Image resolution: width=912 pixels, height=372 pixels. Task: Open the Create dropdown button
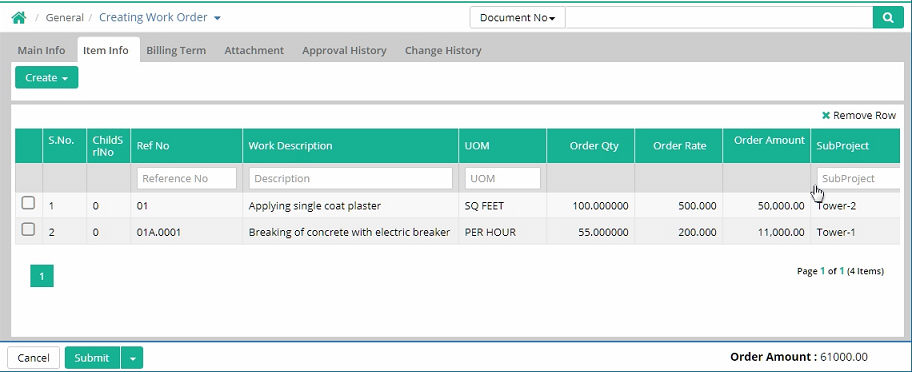tap(47, 77)
